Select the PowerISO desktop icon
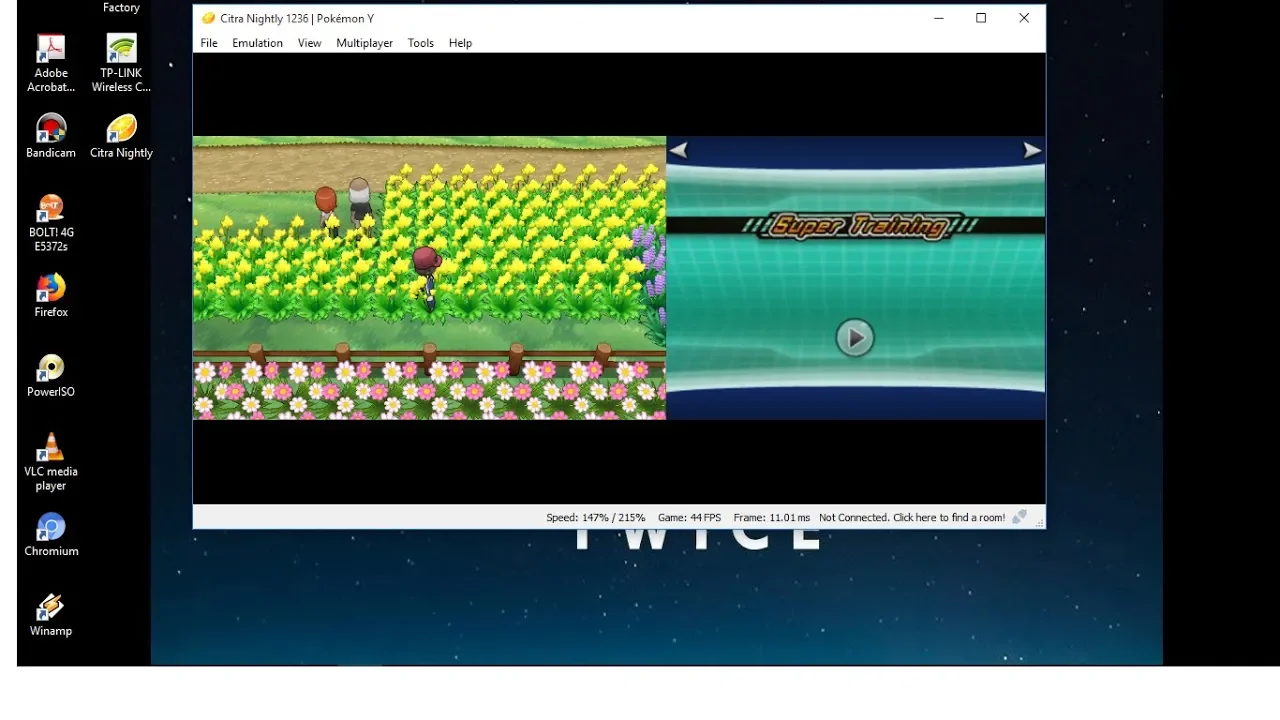 [51, 375]
